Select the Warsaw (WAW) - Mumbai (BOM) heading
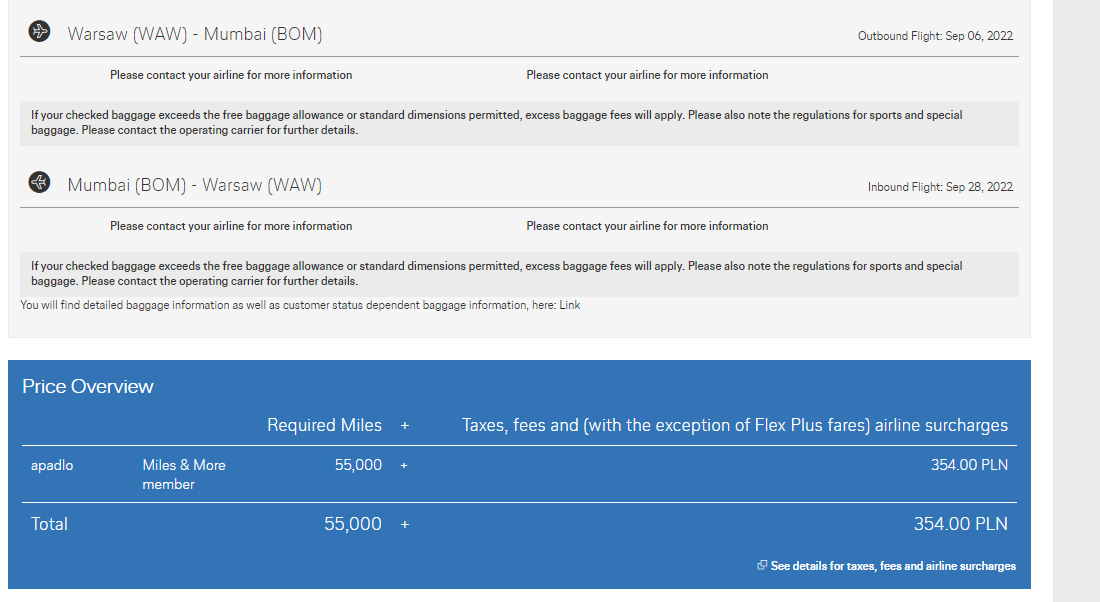The height and width of the screenshot is (602, 1100). 195,34
